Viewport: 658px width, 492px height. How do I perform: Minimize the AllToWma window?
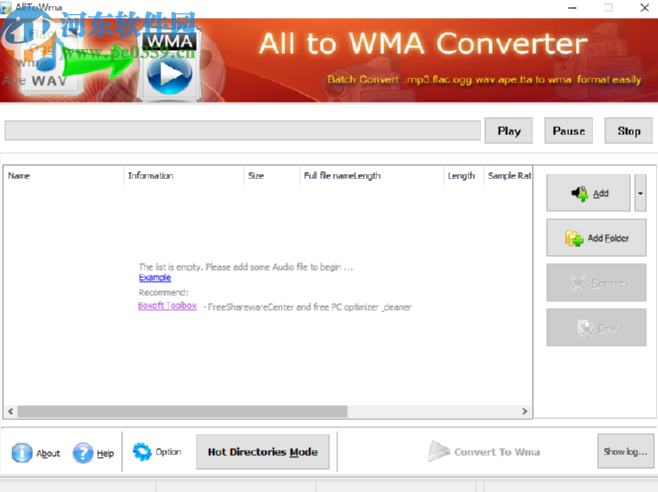coord(572,8)
